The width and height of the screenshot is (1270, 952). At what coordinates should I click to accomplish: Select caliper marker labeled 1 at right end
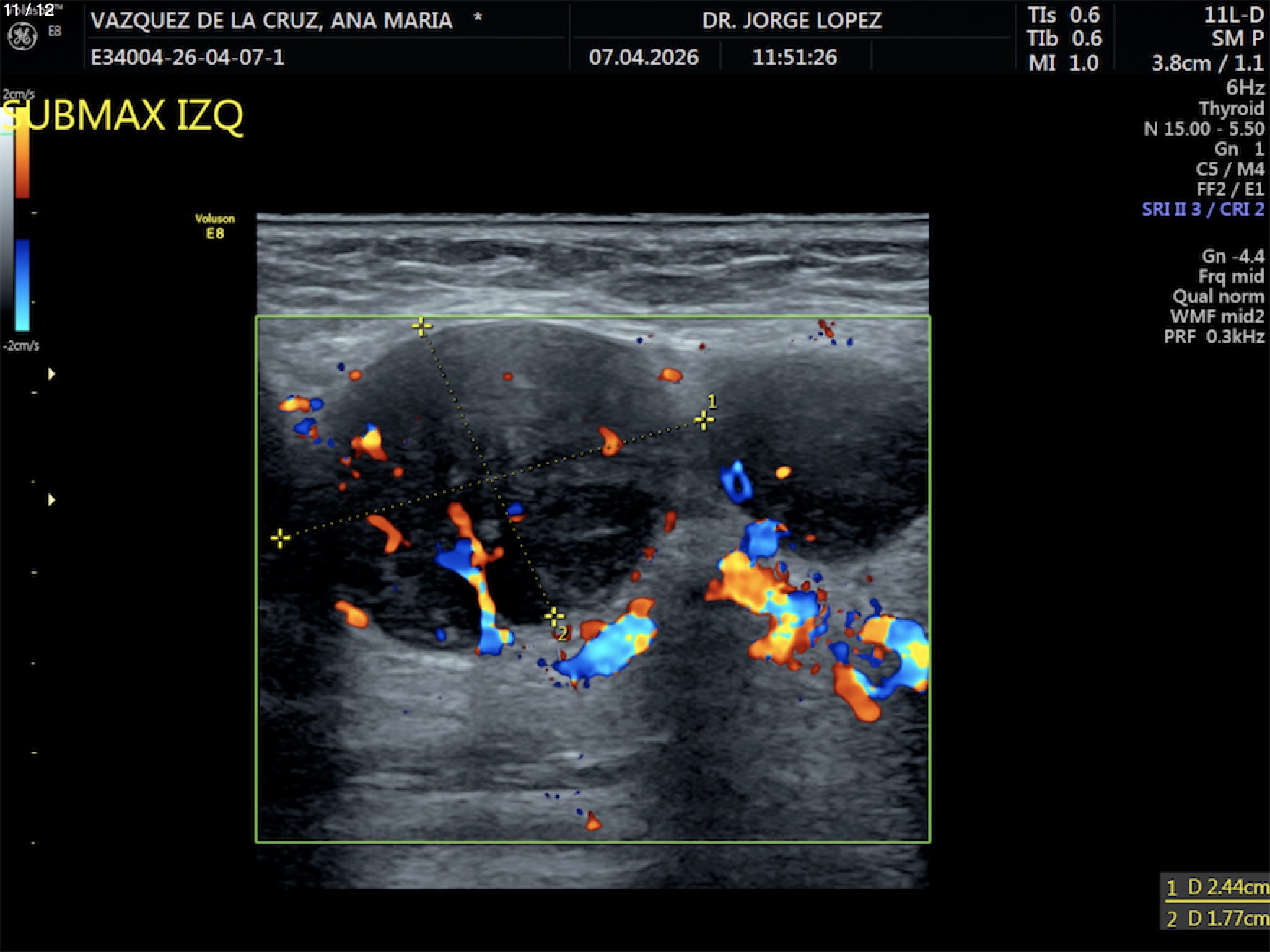(704, 420)
